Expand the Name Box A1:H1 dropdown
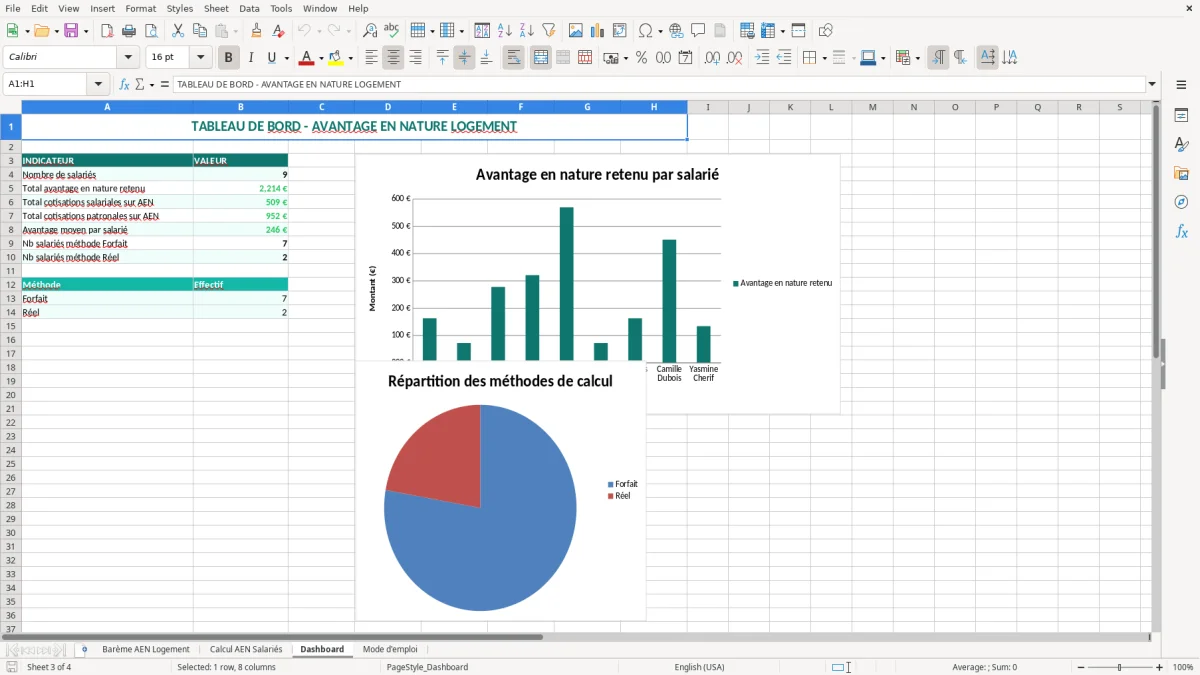 pyautogui.click(x=98, y=84)
